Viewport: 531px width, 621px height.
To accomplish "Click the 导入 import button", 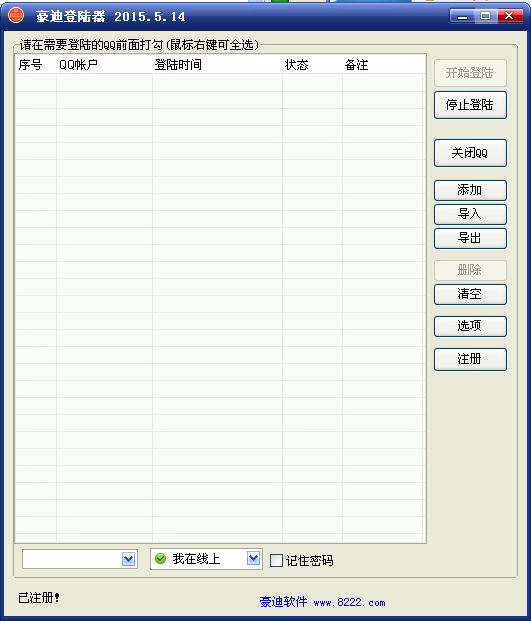I will click(470, 214).
